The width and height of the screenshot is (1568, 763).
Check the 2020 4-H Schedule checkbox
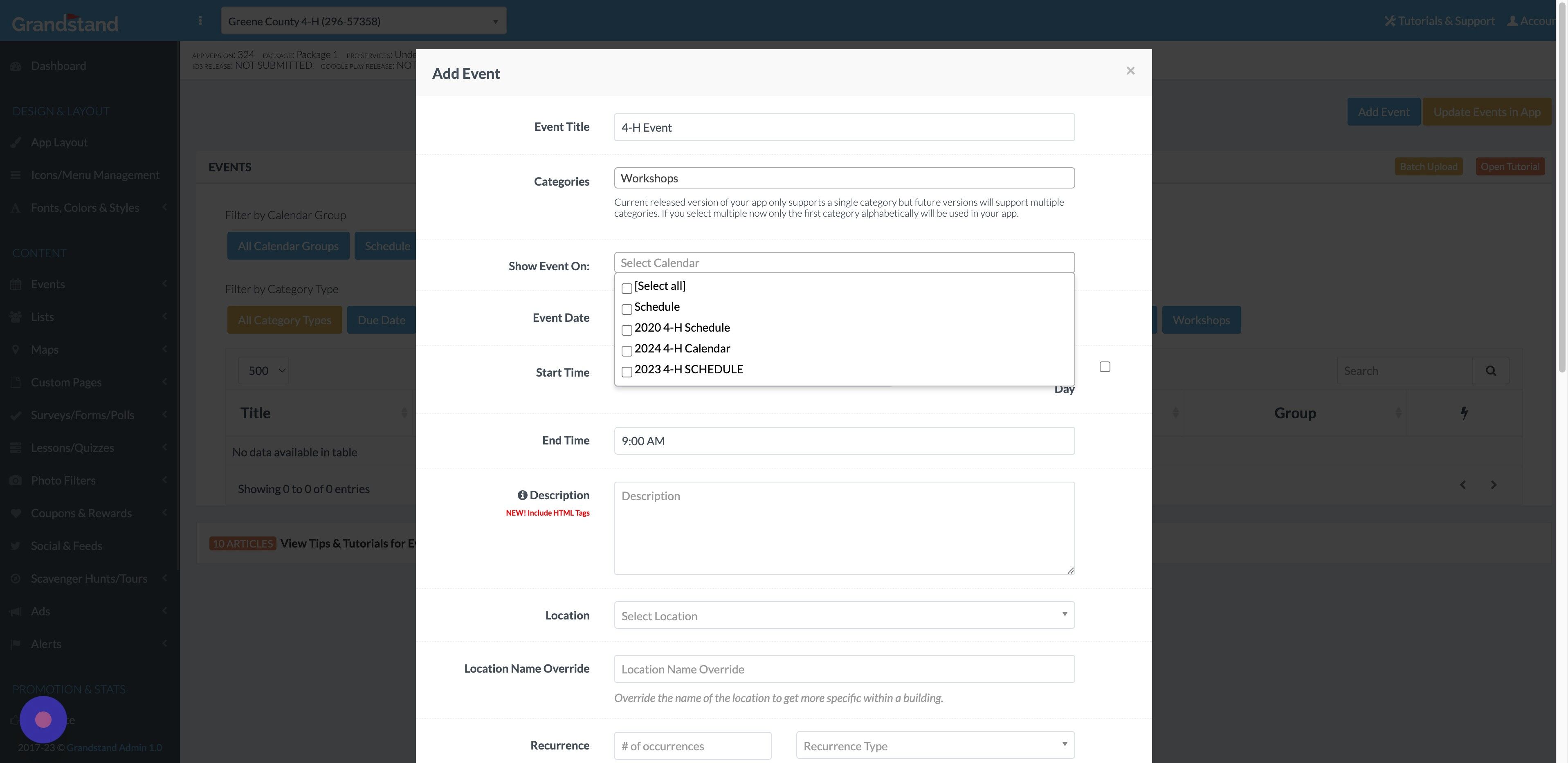[627, 330]
